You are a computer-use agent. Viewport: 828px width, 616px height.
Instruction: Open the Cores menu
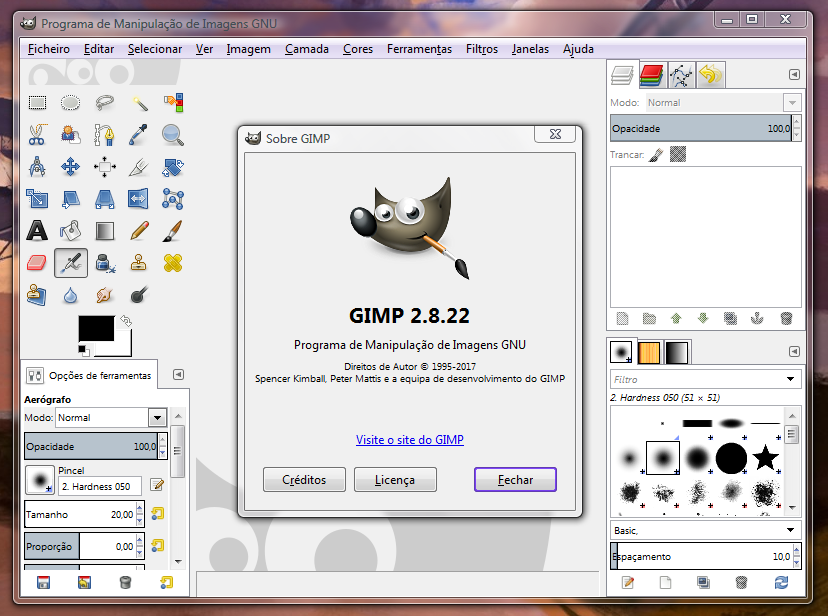(358, 49)
